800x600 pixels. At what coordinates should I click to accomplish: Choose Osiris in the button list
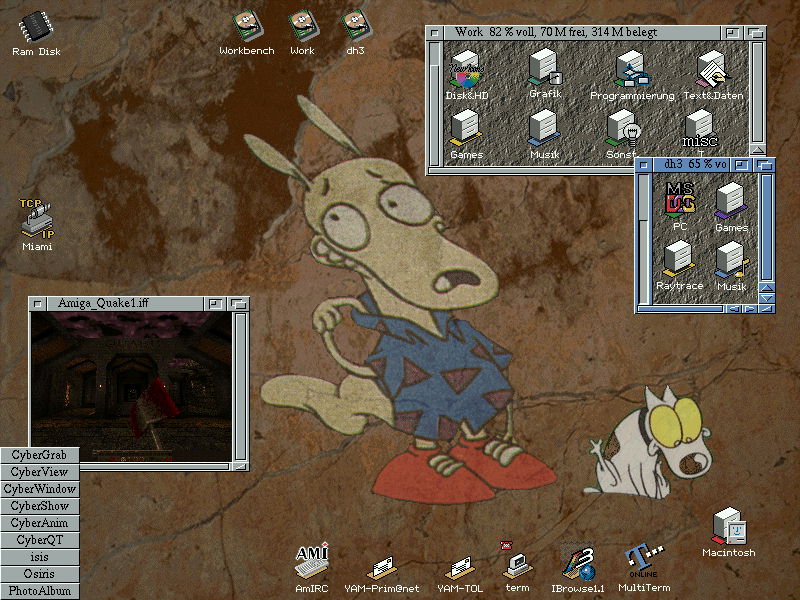40,574
